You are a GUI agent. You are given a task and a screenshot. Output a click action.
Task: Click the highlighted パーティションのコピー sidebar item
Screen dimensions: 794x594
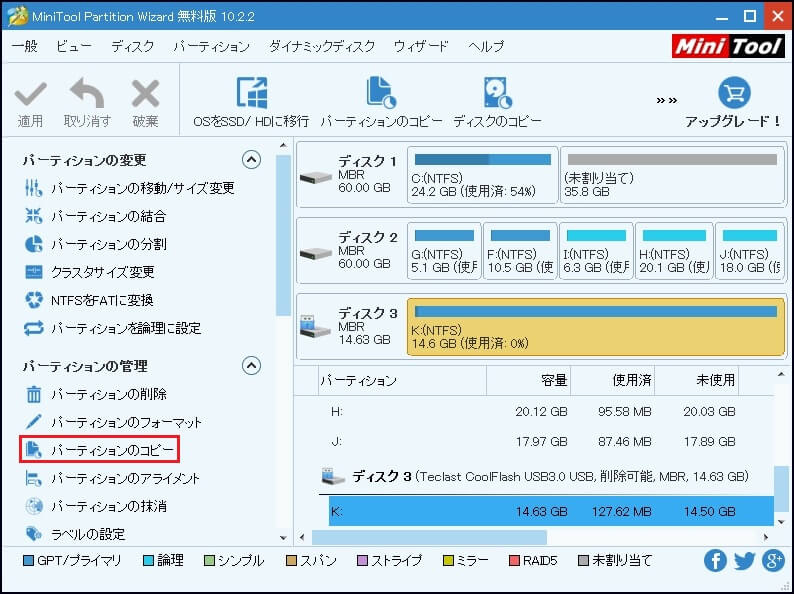coord(99,450)
